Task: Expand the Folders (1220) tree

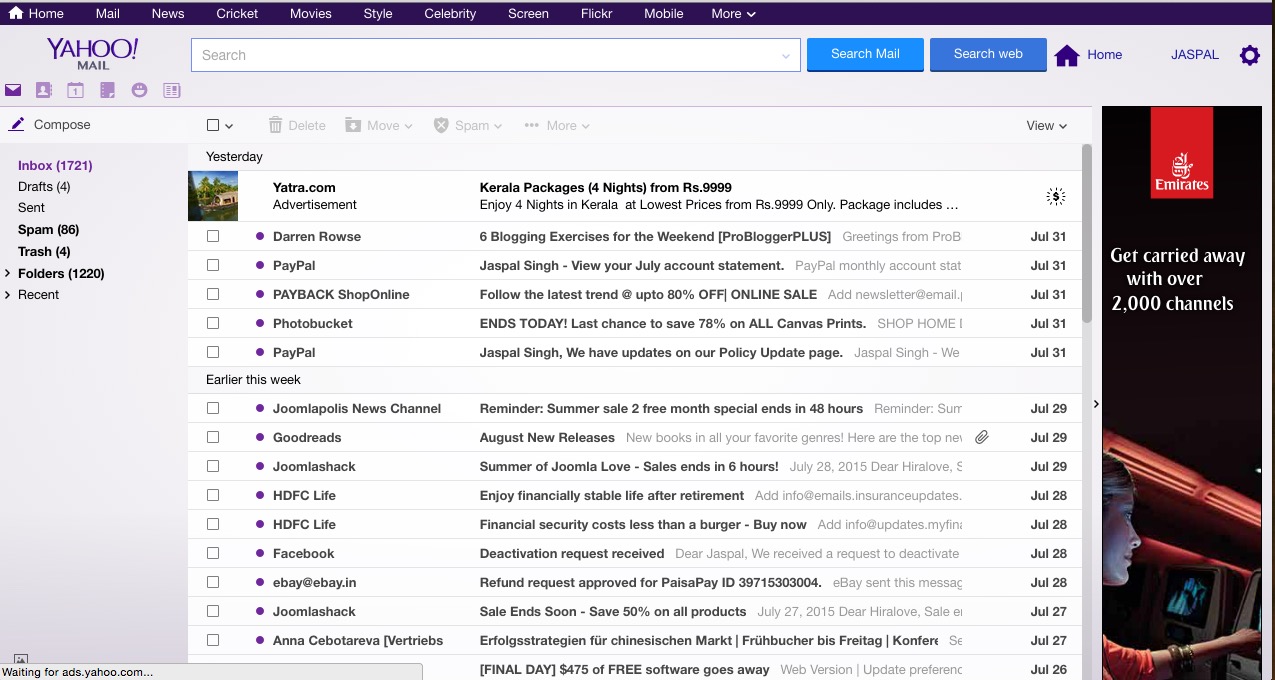Action: pyautogui.click(x=8, y=273)
